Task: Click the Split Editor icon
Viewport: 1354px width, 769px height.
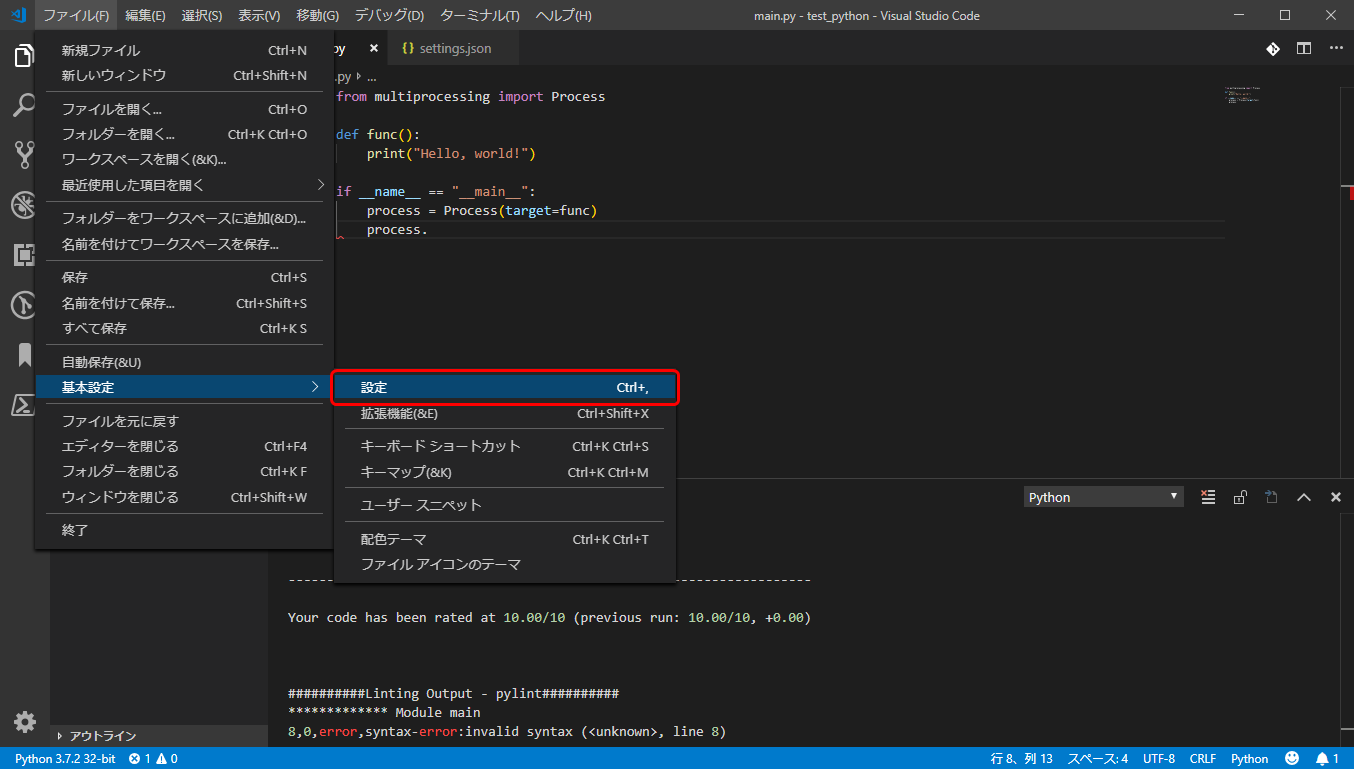Action: click(1302, 47)
